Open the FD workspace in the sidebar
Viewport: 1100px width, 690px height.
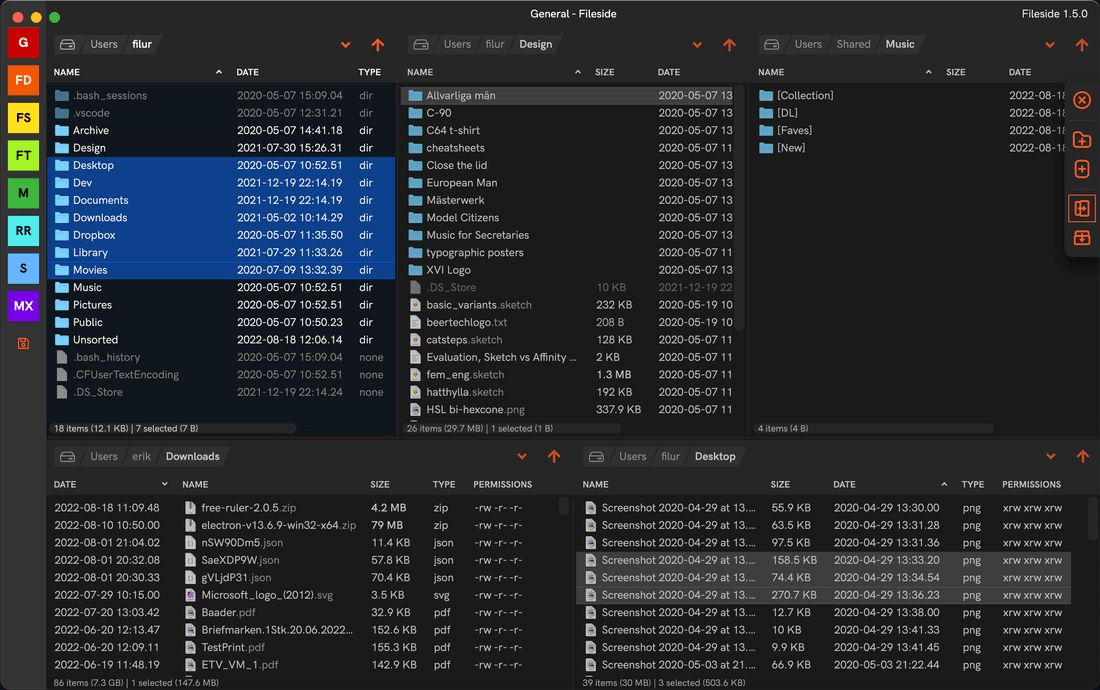pyautogui.click(x=25, y=80)
